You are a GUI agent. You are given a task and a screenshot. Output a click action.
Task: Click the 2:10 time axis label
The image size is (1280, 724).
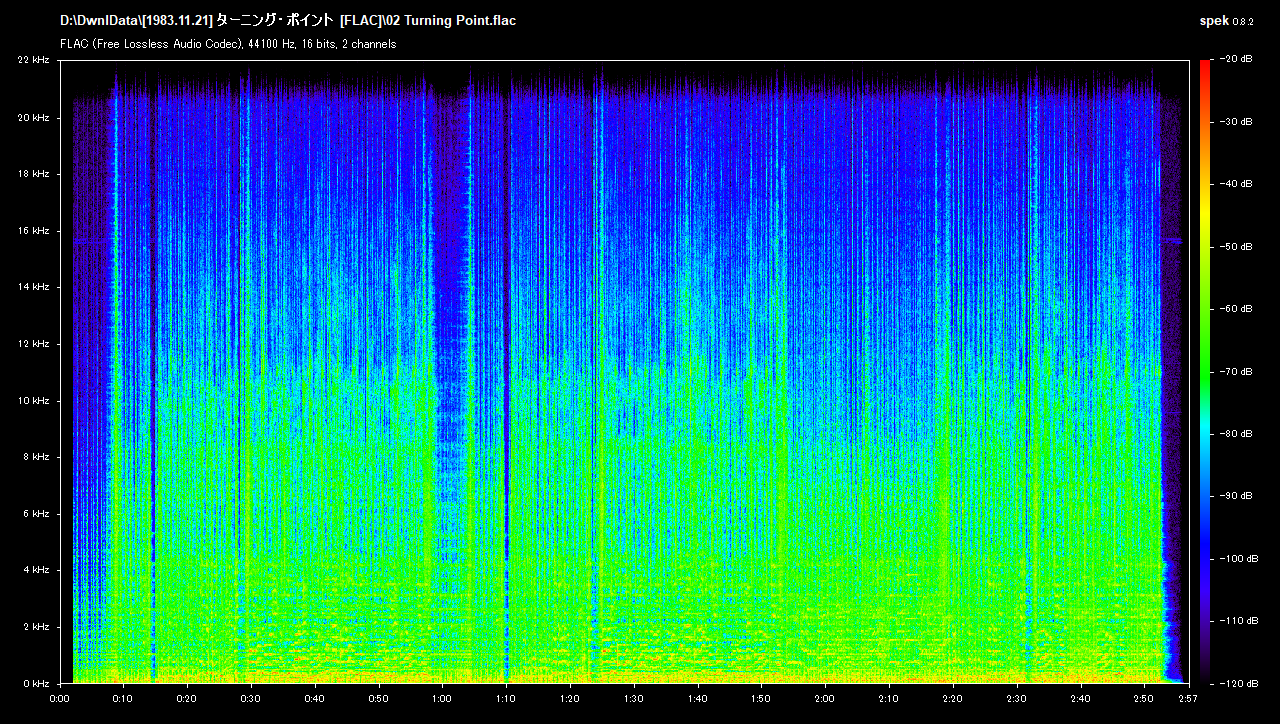pyautogui.click(x=888, y=698)
